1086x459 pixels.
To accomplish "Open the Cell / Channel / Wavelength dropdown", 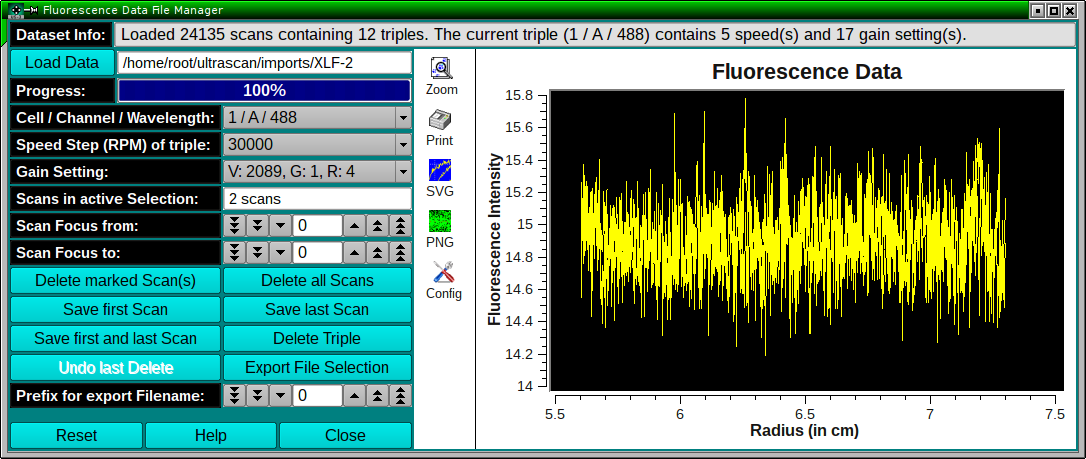I will 317,117.
